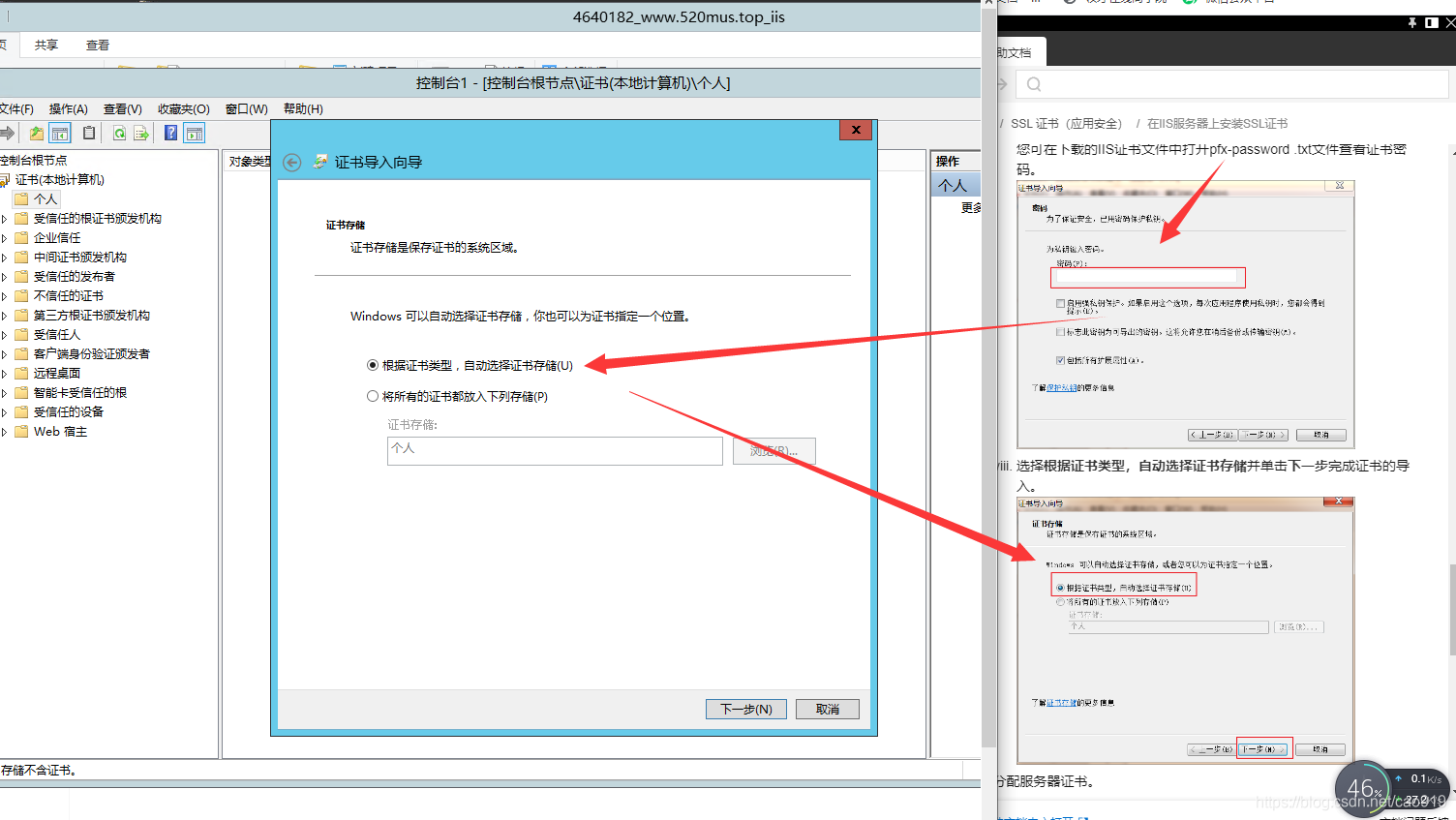
Task: Click the 取消 button in wizard
Action: click(x=828, y=710)
